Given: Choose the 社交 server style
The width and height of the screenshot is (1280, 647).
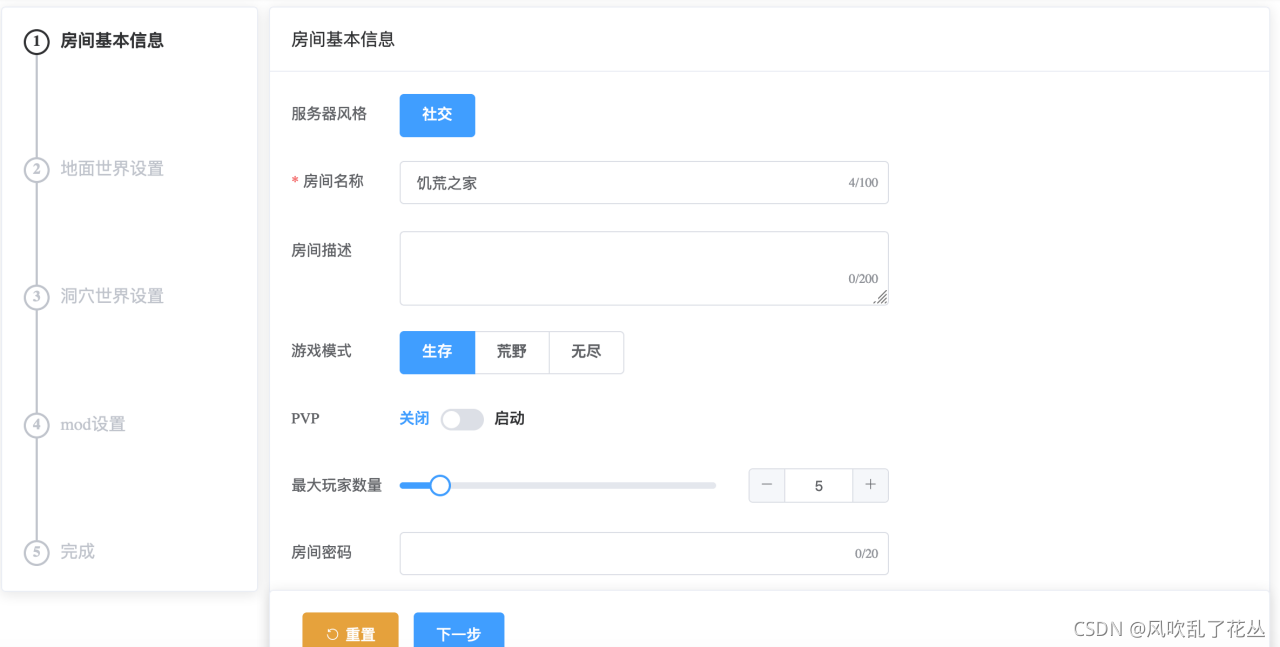Looking at the screenshot, I should pos(437,115).
